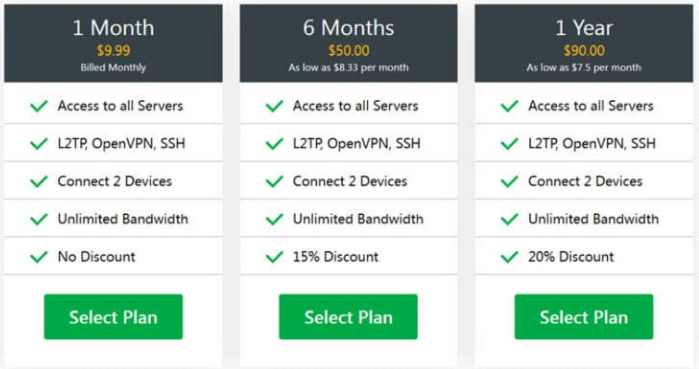The height and width of the screenshot is (369, 699).
Task: Click the 1 Month plan header
Action: click(113, 43)
